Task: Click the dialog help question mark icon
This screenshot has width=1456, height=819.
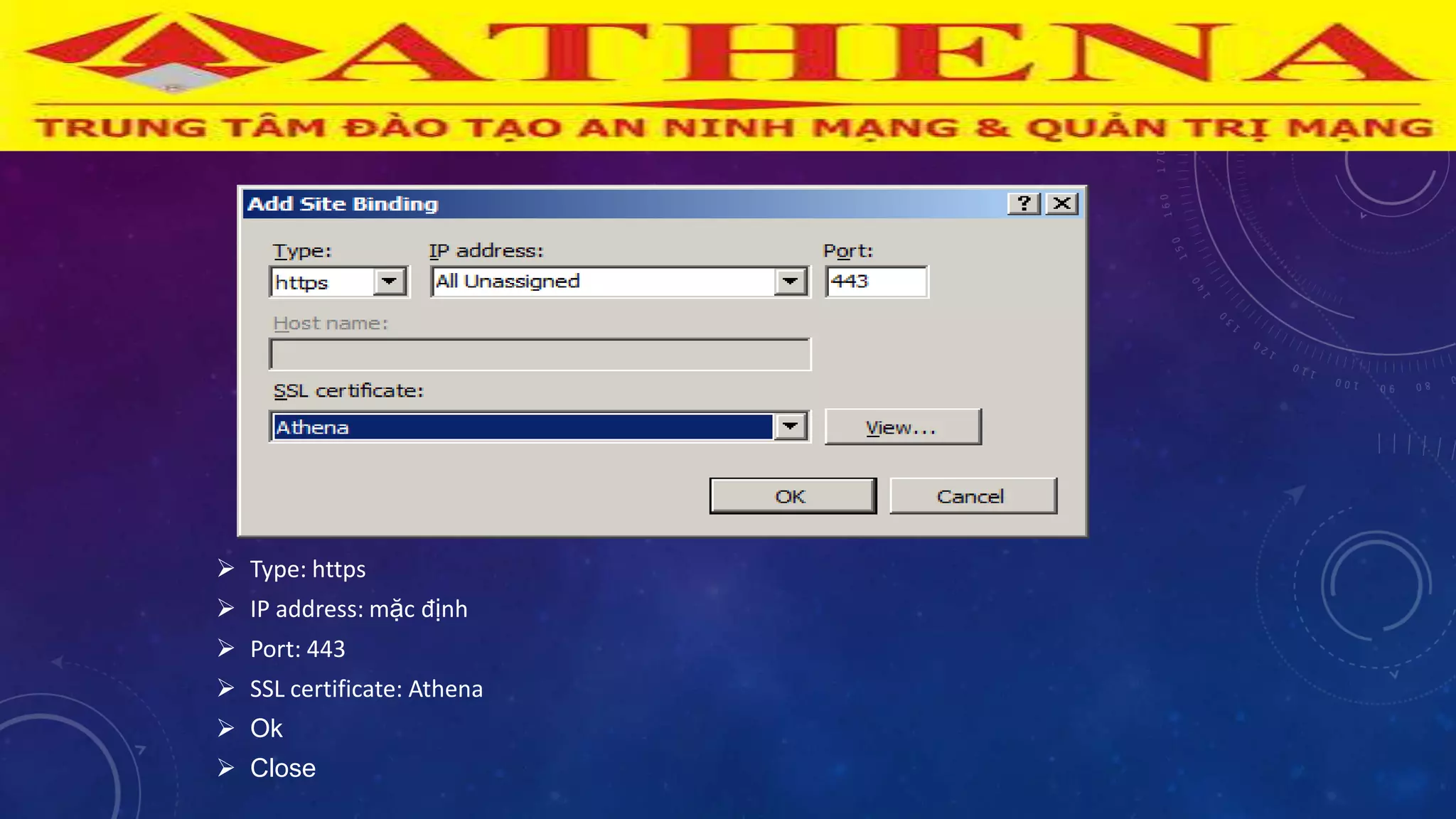Action: (1024, 203)
